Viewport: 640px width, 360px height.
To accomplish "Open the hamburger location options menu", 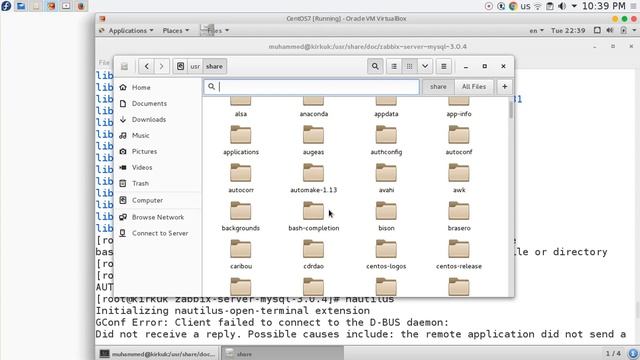I will [x=444, y=66].
